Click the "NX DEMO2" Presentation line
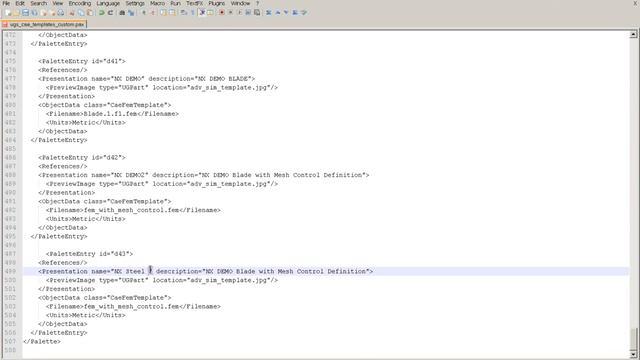The width and height of the screenshot is (640, 360). pyautogui.click(x=204, y=175)
